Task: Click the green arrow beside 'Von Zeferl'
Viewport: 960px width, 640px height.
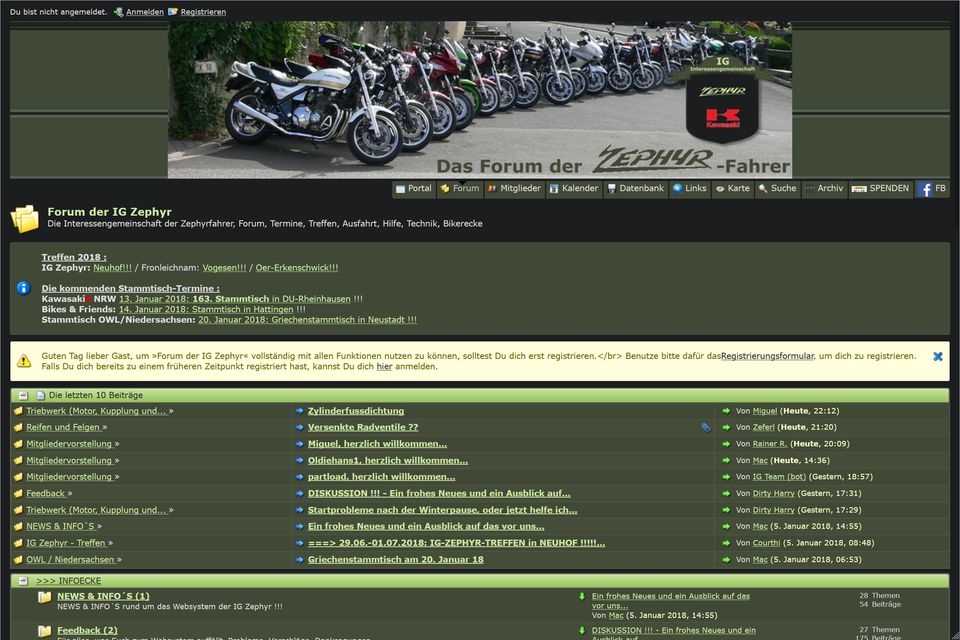Action: tap(726, 427)
